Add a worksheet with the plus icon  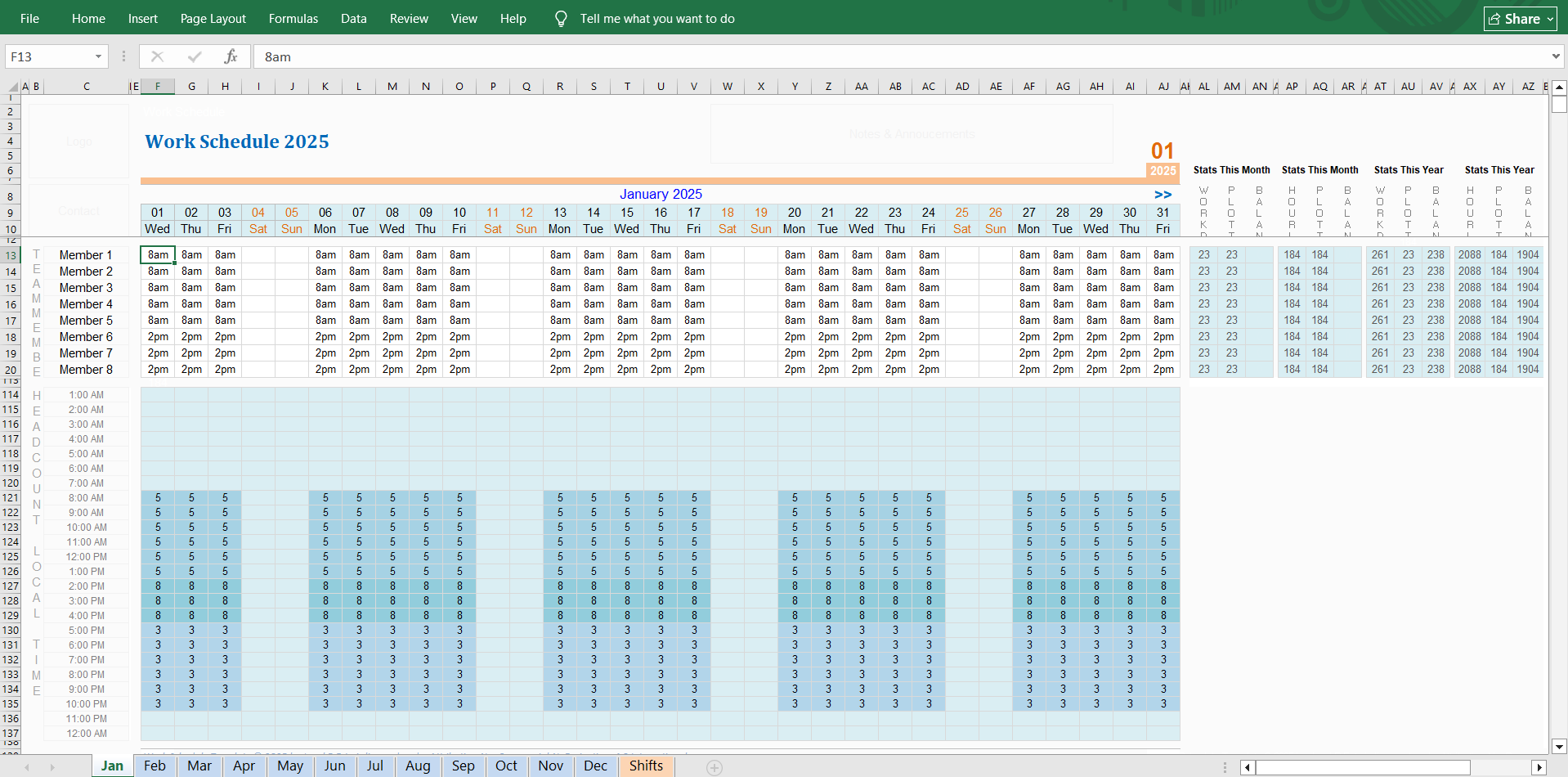(x=715, y=767)
